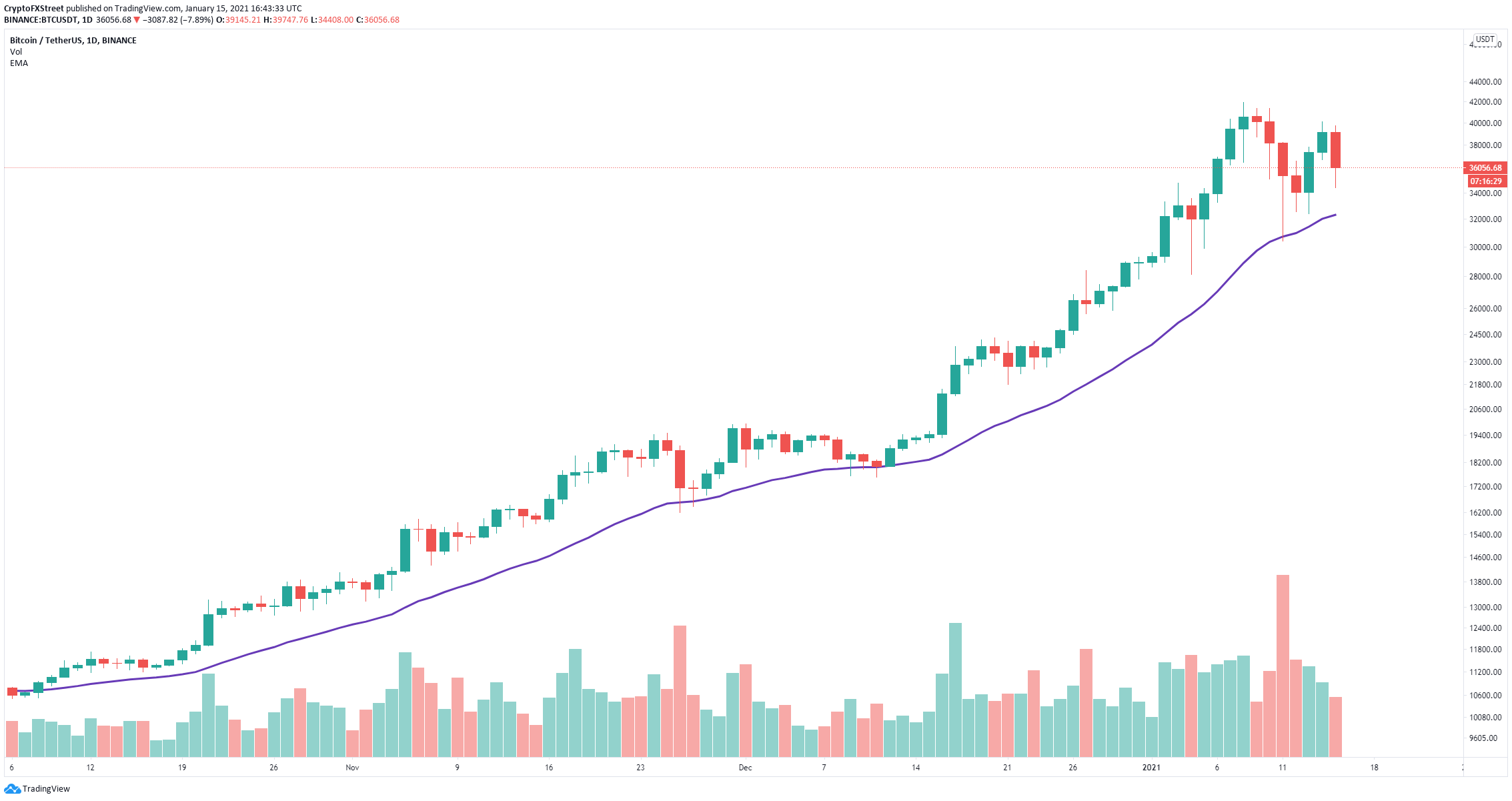
Task: Click the TradingView text in the footer
Action: 46,789
